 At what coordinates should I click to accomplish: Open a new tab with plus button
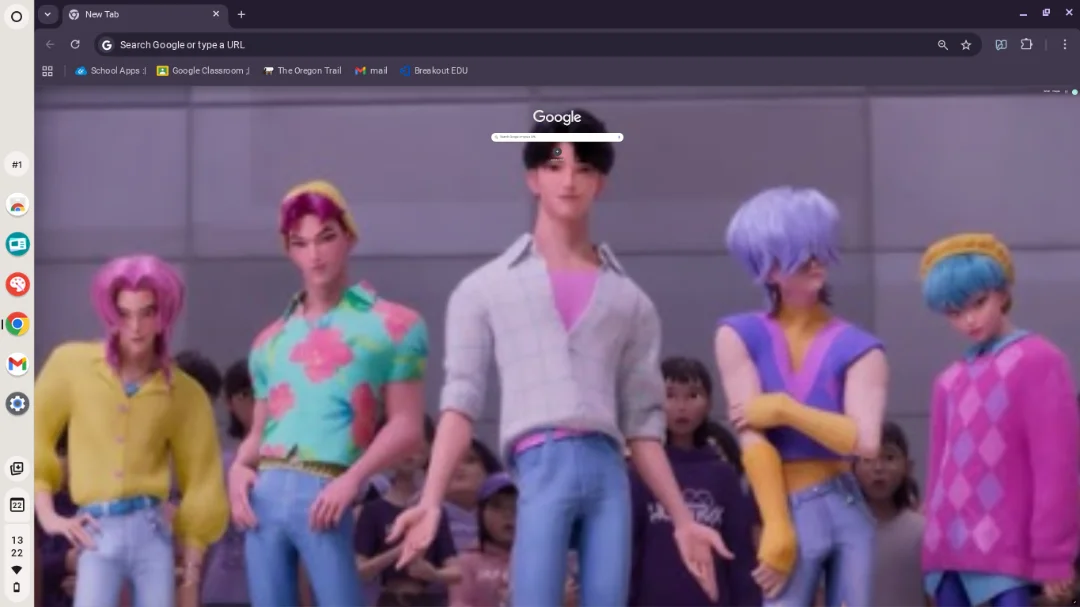[x=241, y=14]
